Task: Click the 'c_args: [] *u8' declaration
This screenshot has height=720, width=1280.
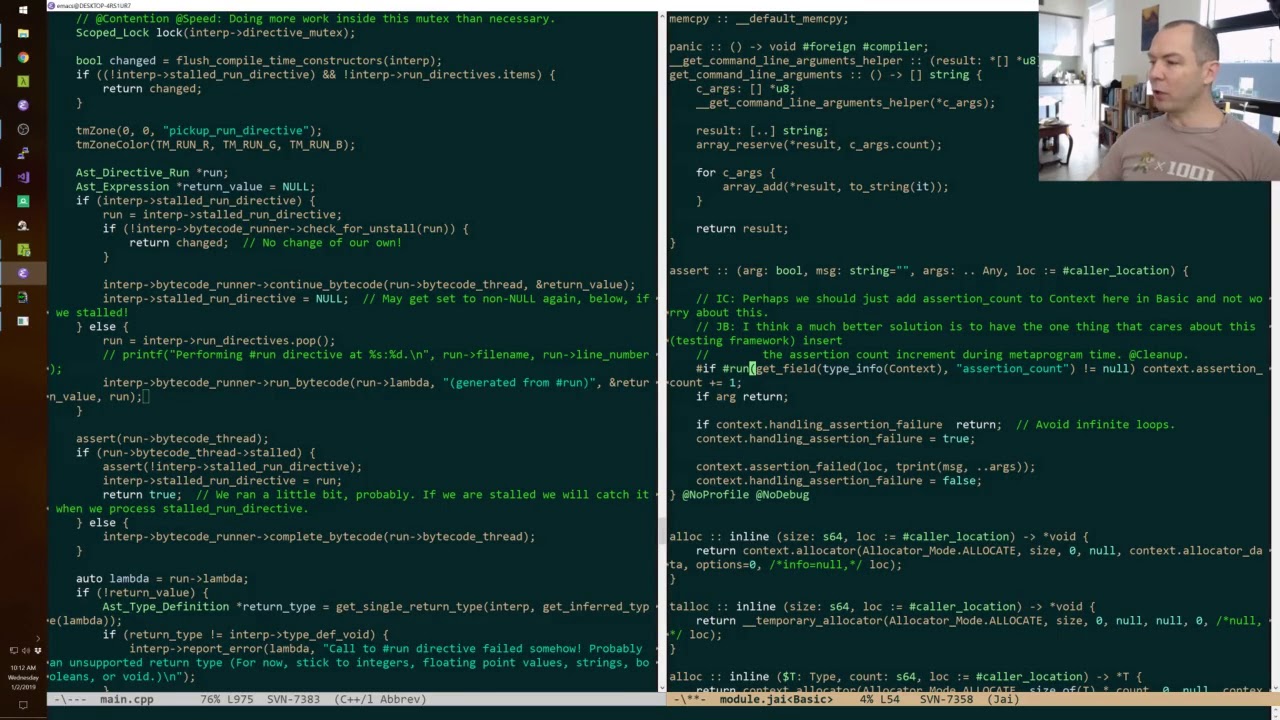Action: point(746,88)
